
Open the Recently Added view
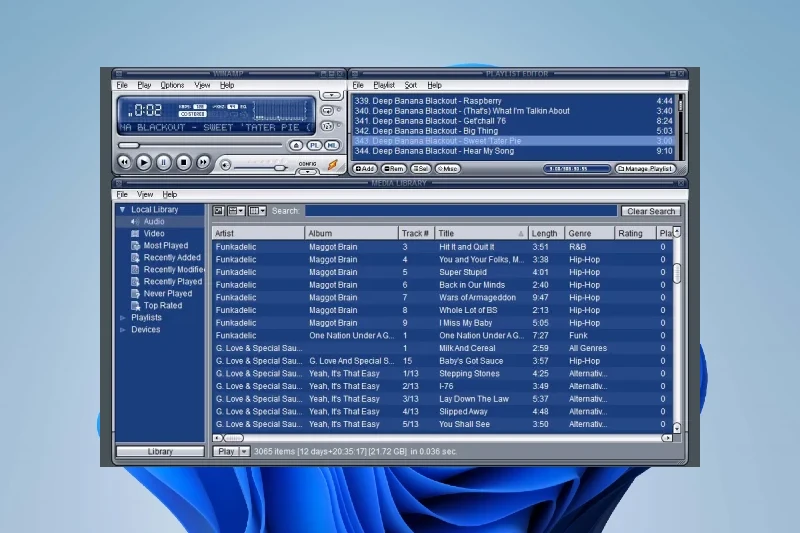[172, 258]
